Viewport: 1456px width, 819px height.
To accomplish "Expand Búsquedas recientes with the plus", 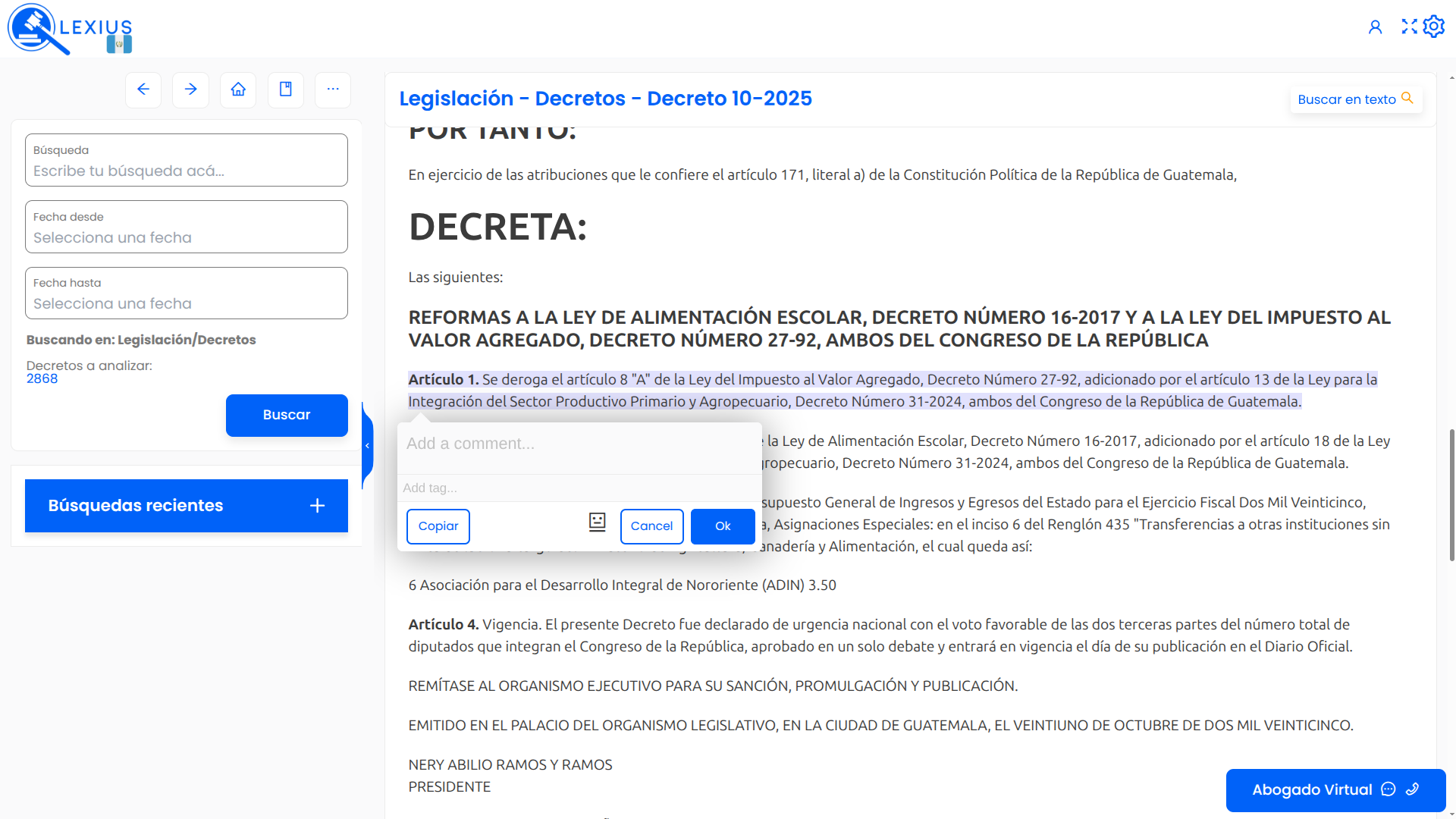I will coord(316,506).
